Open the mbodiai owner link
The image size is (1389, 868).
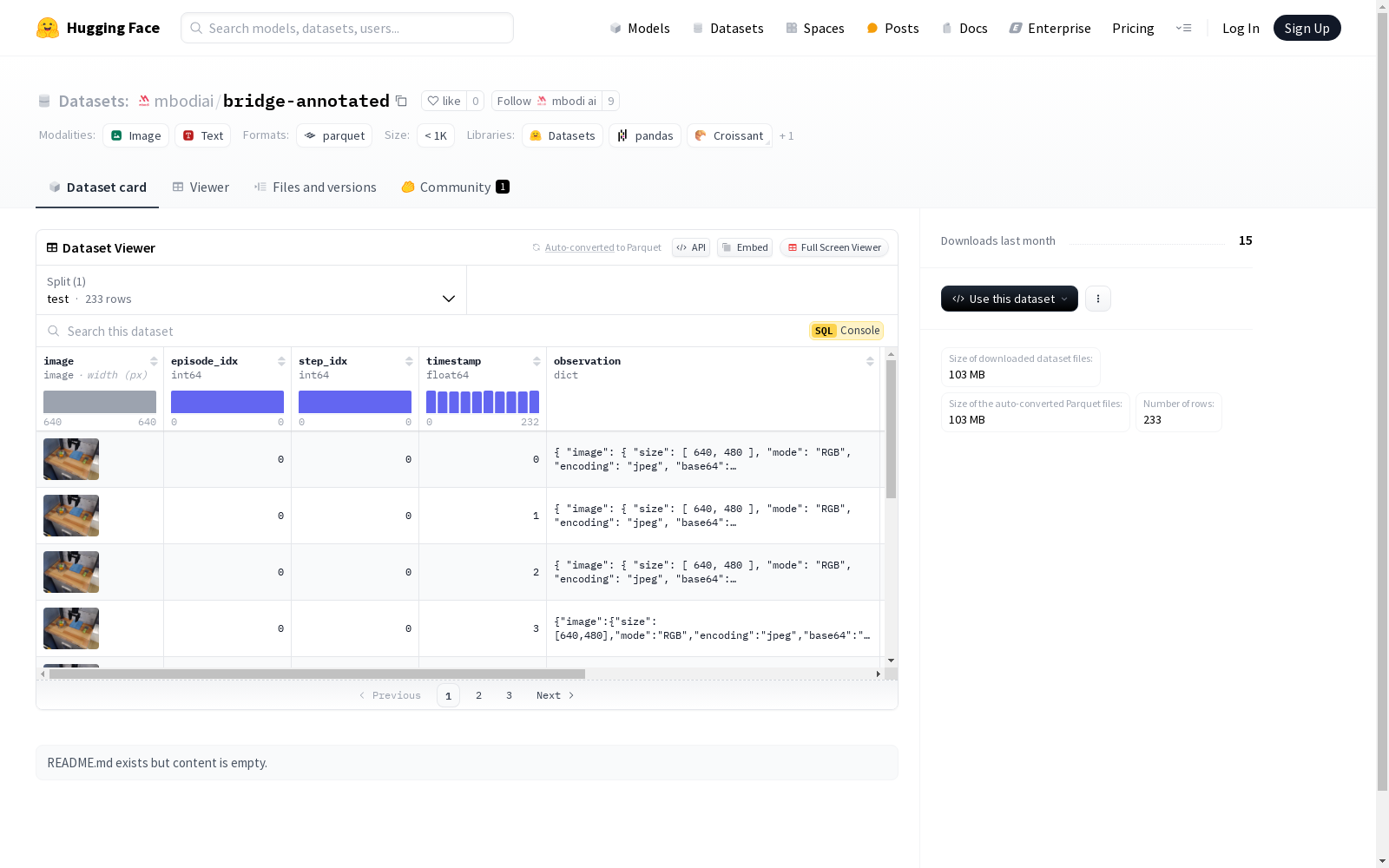click(184, 101)
